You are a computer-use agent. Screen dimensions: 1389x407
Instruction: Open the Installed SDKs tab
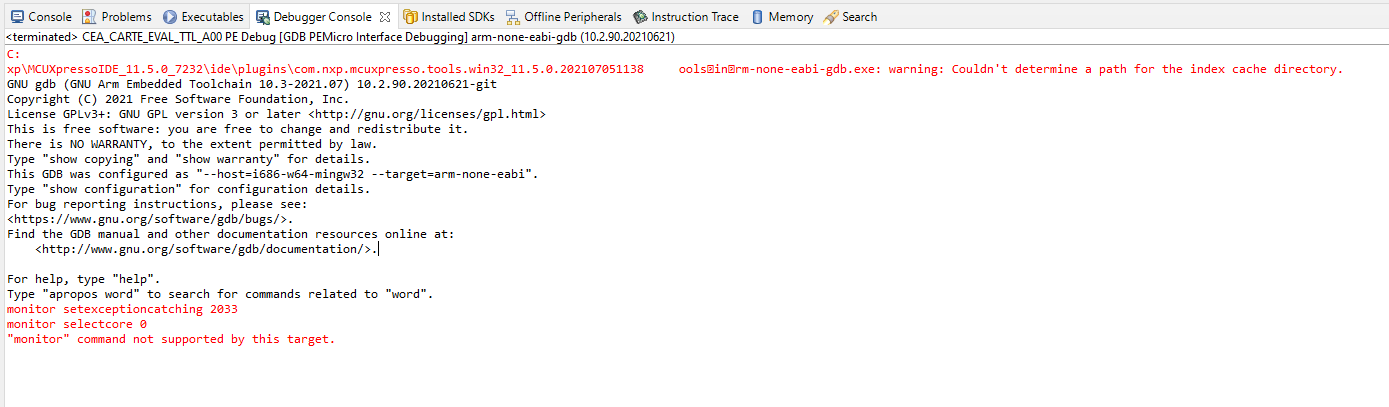click(457, 17)
